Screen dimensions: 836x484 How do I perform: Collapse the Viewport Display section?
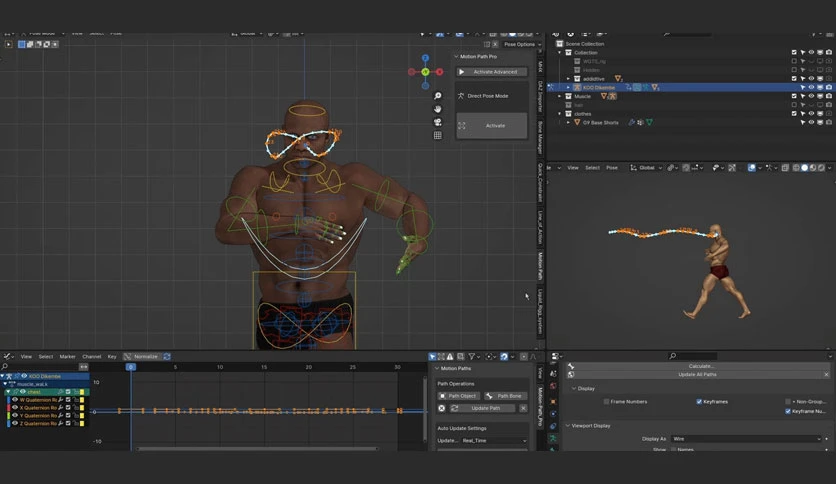pyautogui.click(x=568, y=426)
